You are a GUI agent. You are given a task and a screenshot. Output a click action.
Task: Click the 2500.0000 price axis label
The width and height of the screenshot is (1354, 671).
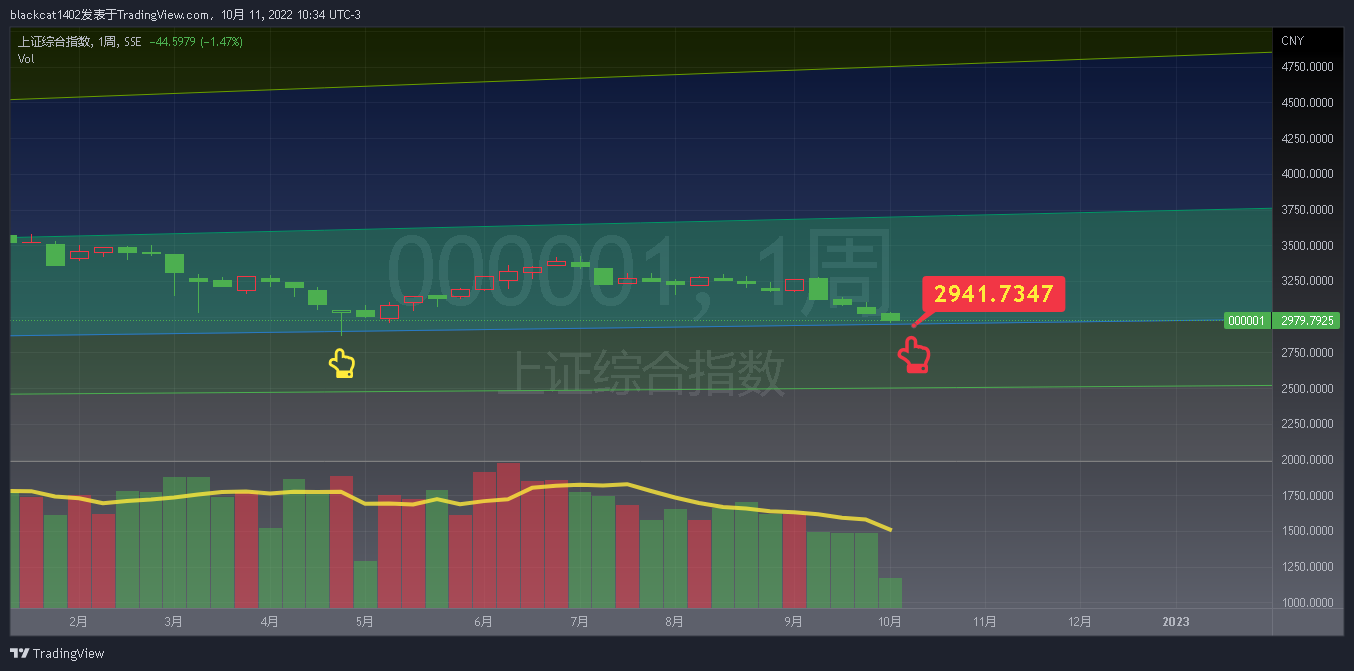pos(1308,389)
